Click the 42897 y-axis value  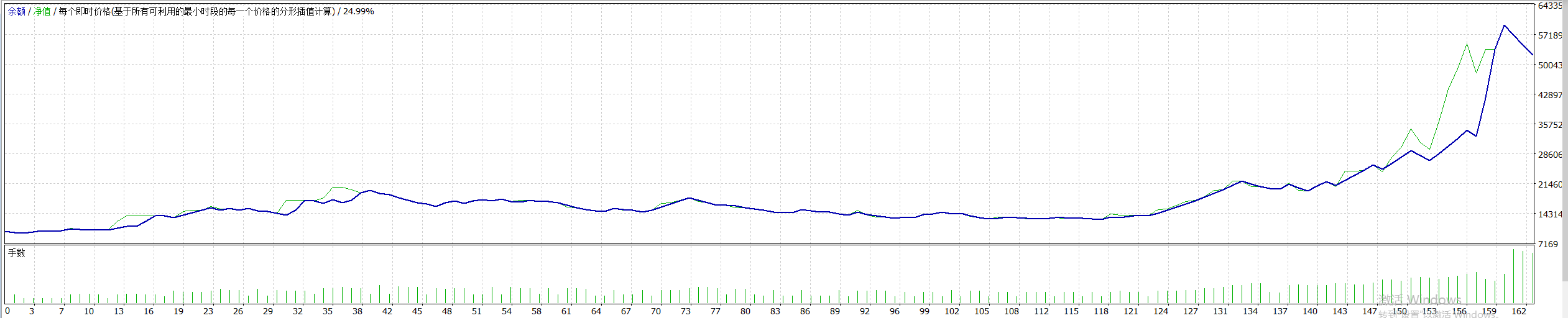tap(1550, 95)
